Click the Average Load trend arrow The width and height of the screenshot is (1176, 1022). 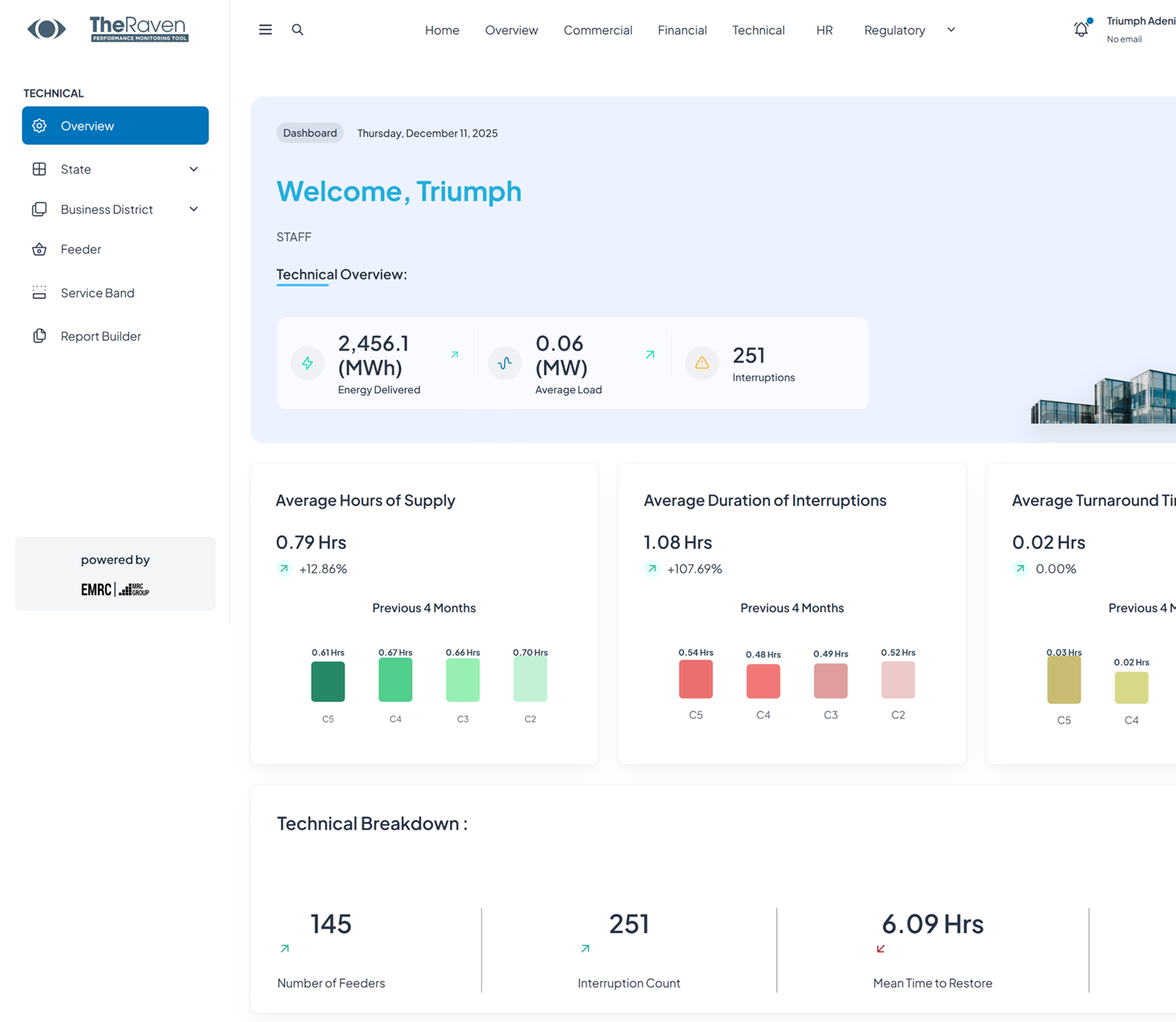[x=650, y=355]
